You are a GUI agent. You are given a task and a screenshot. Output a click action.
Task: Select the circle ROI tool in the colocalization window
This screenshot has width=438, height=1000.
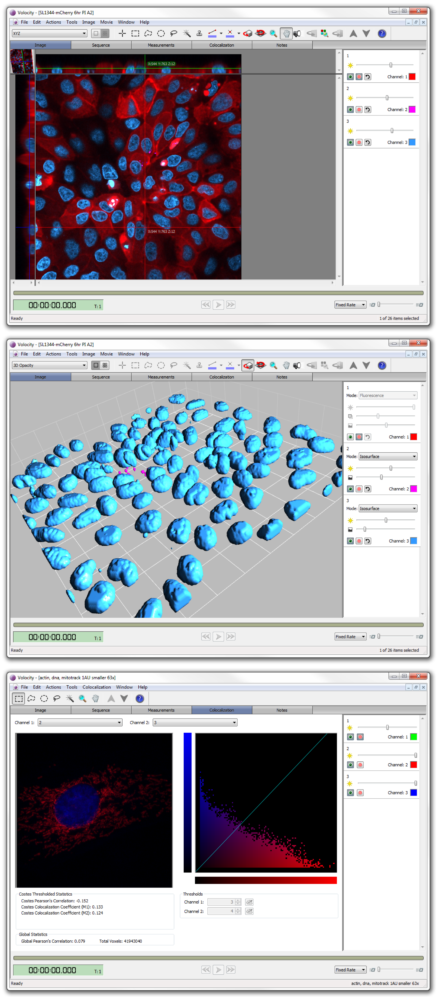tap(45, 698)
